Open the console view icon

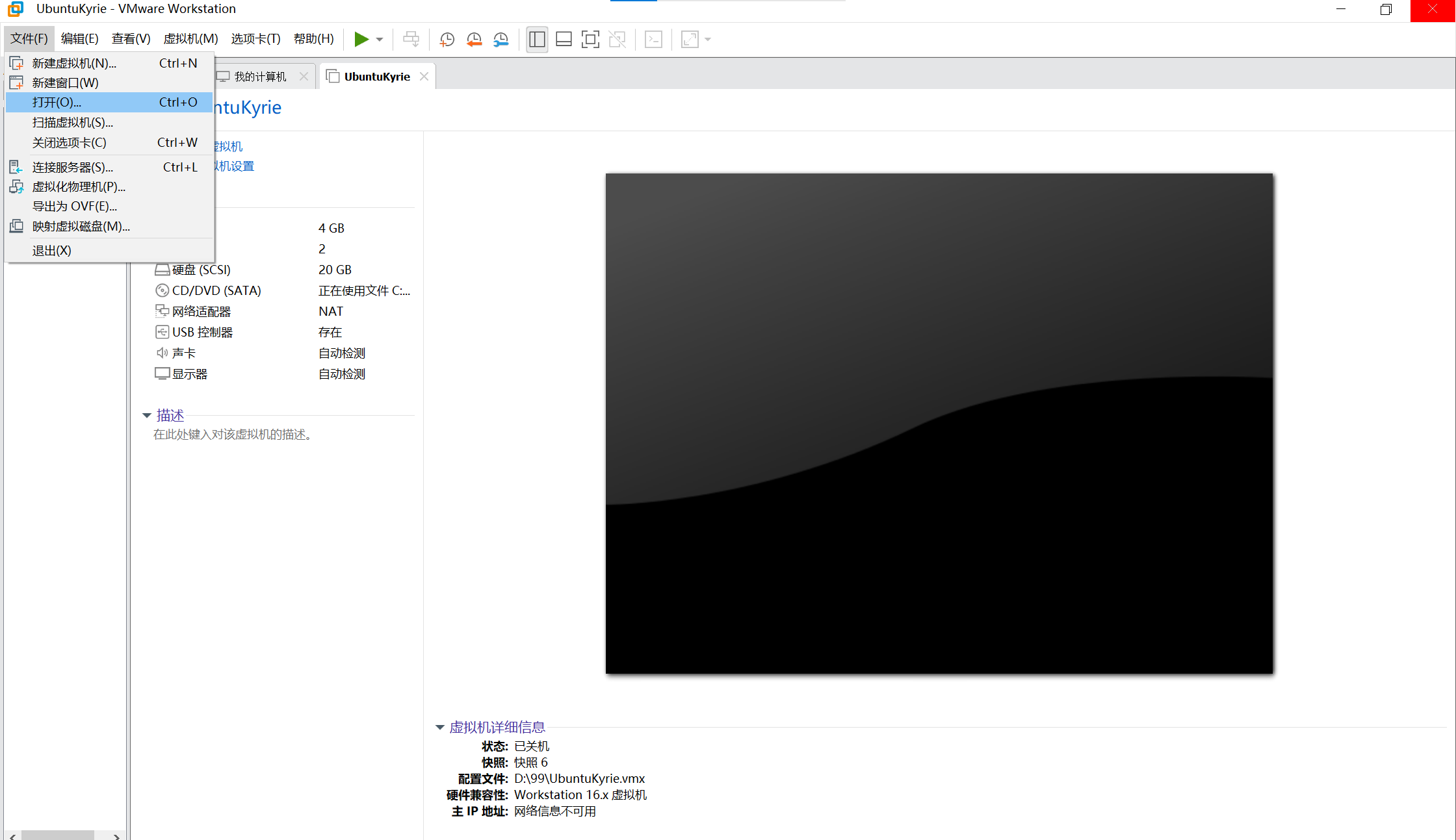coord(653,40)
